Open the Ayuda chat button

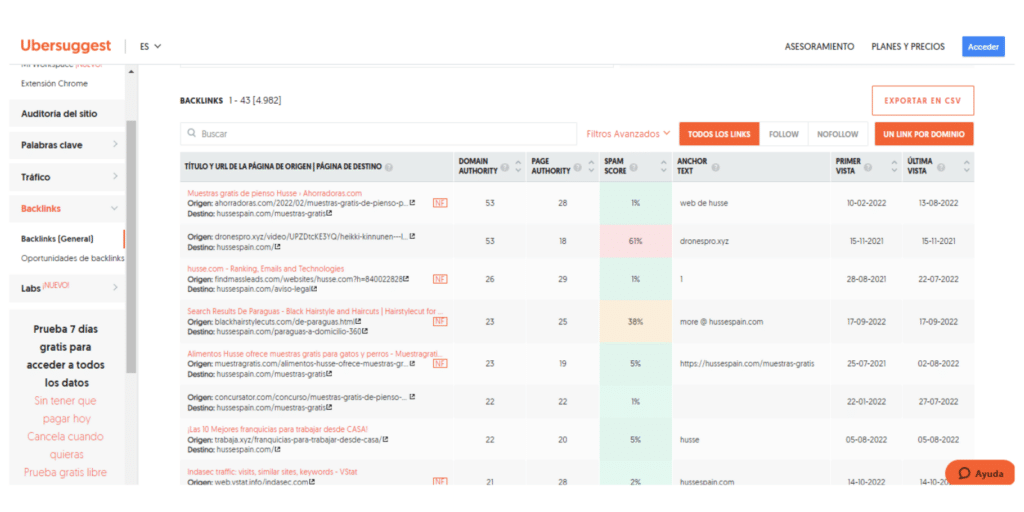pyautogui.click(x=980, y=474)
